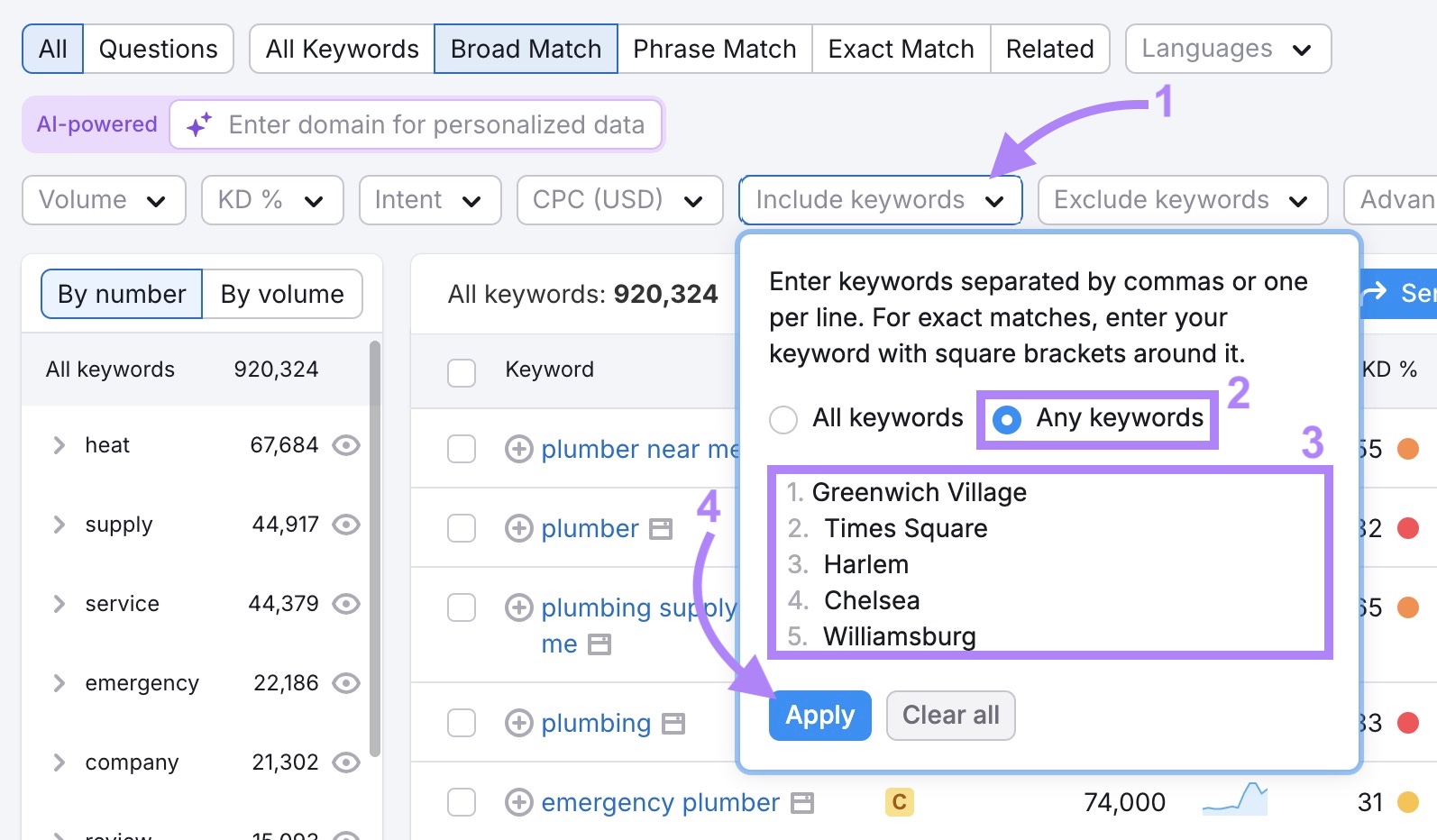Click the plus icon beside "emergency plumber"
This screenshot has height=840, width=1437.
[518, 802]
